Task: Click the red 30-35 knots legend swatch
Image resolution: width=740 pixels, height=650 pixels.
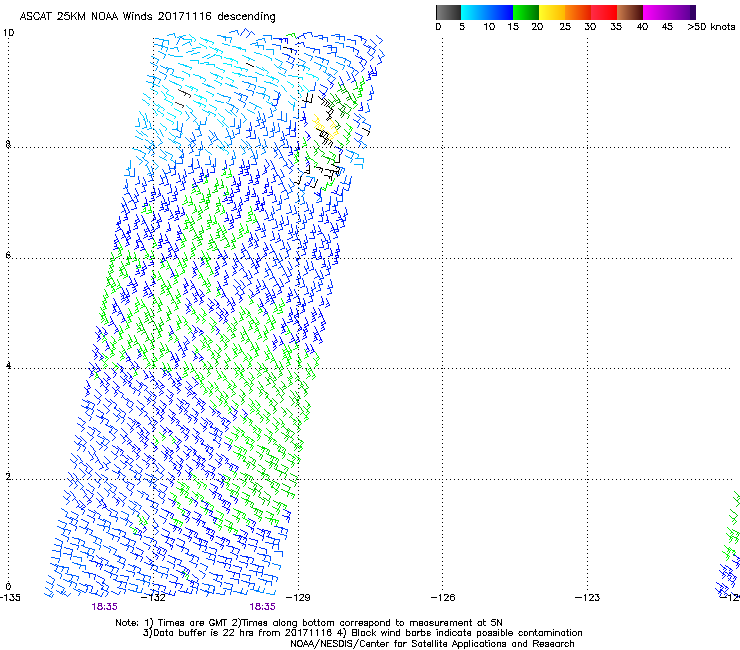Action: tap(604, 12)
